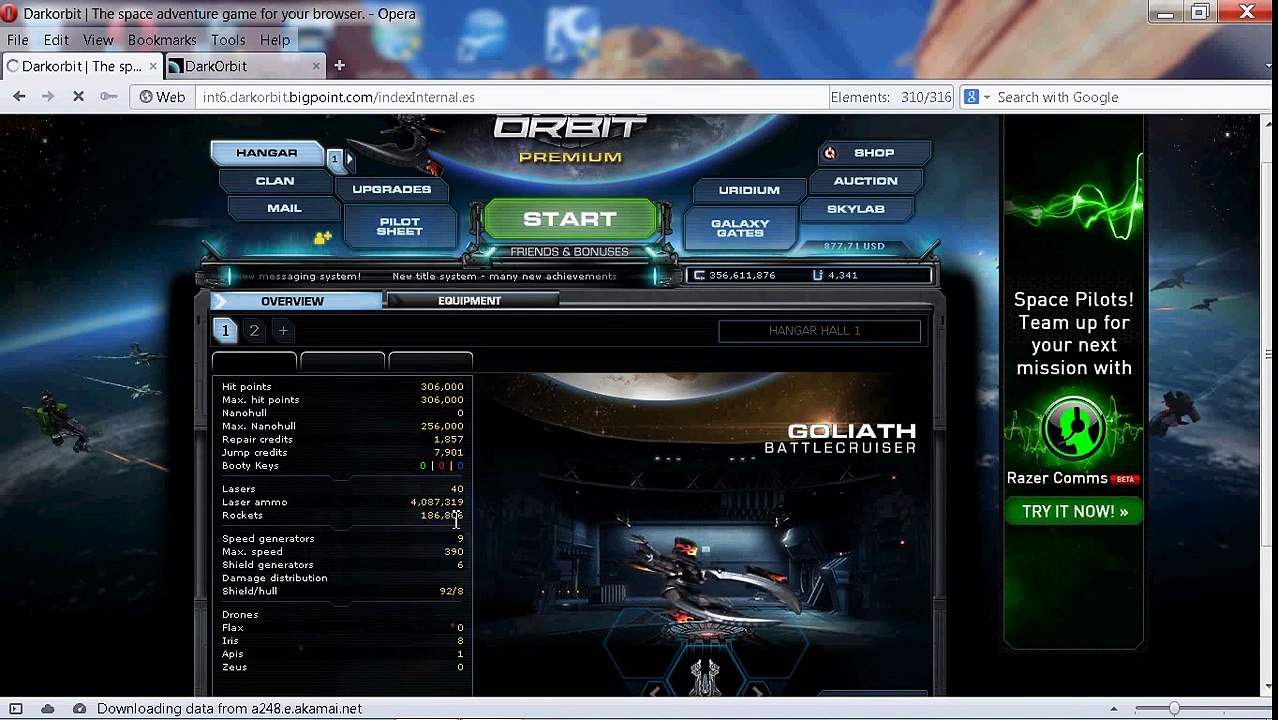This screenshot has height=720, width=1278.
Task: Add a new hangar with plus button
Action: point(283,330)
